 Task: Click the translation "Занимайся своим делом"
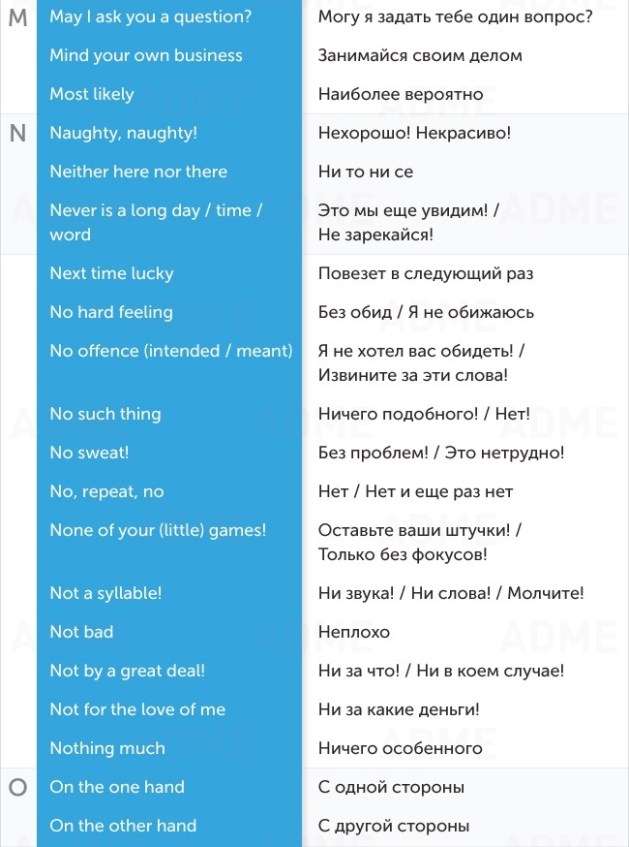[x=420, y=56]
